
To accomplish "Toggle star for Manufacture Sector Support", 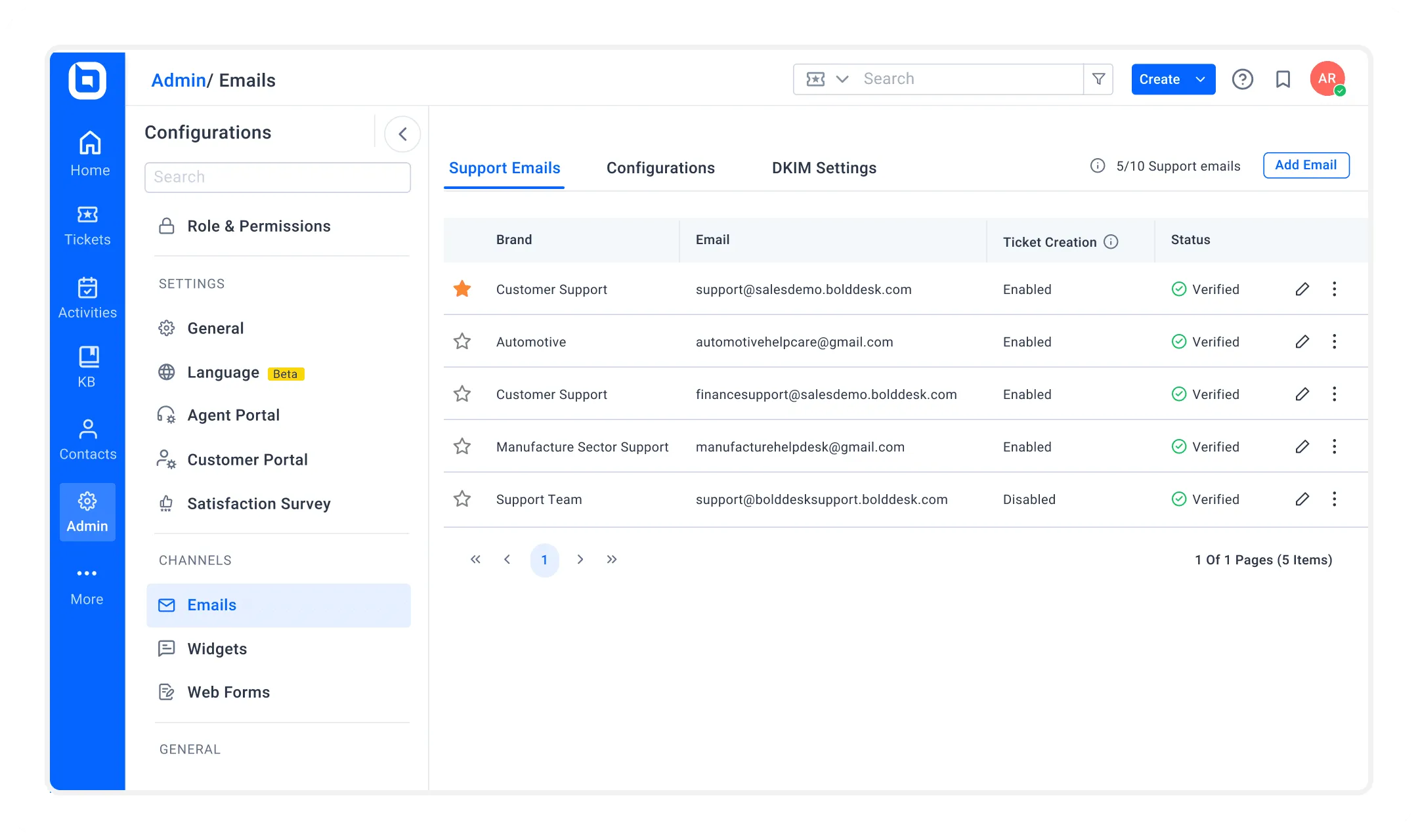I will click(462, 447).
